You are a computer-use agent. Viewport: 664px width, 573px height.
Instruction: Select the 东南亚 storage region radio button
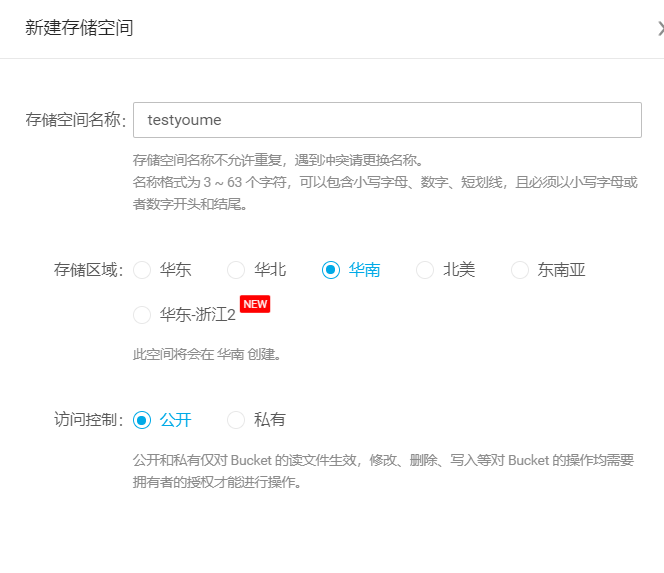(520, 270)
